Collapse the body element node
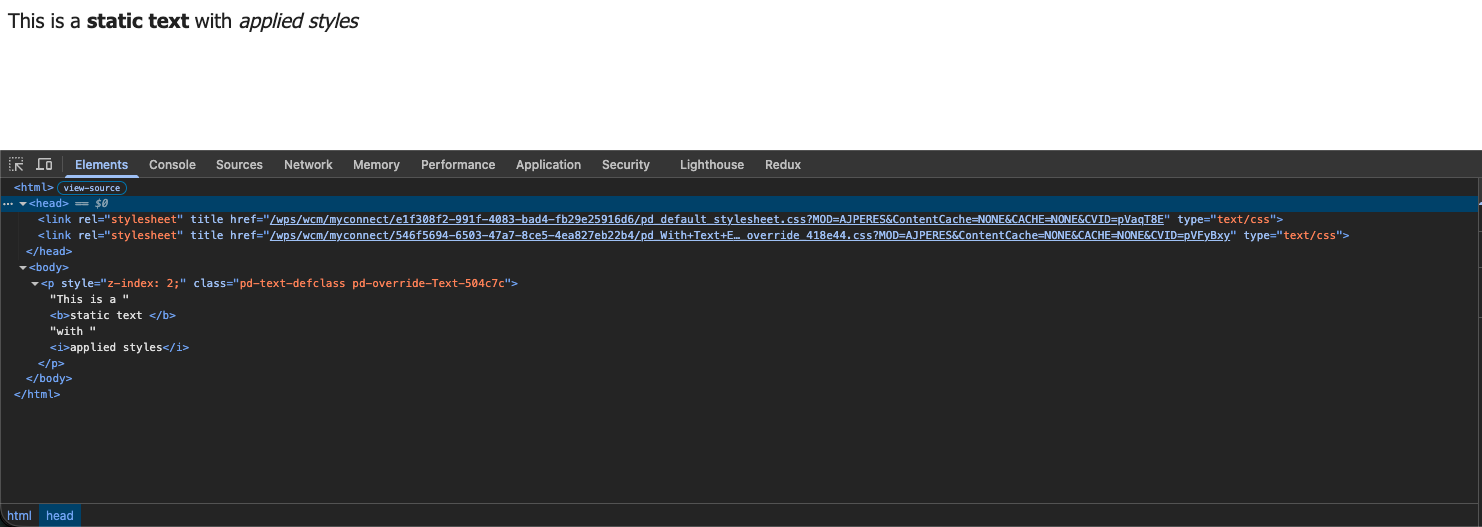The height and width of the screenshot is (527, 1482). [23, 267]
